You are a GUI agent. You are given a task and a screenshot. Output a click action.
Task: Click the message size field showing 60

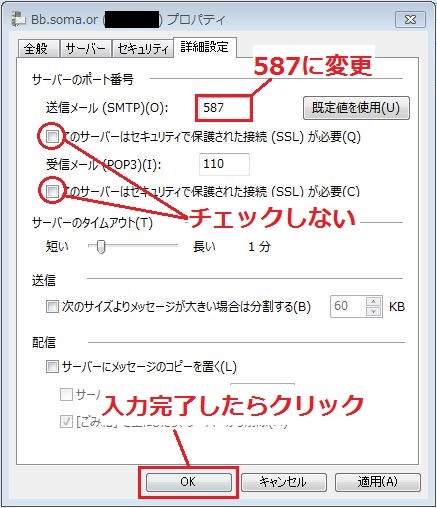347,306
